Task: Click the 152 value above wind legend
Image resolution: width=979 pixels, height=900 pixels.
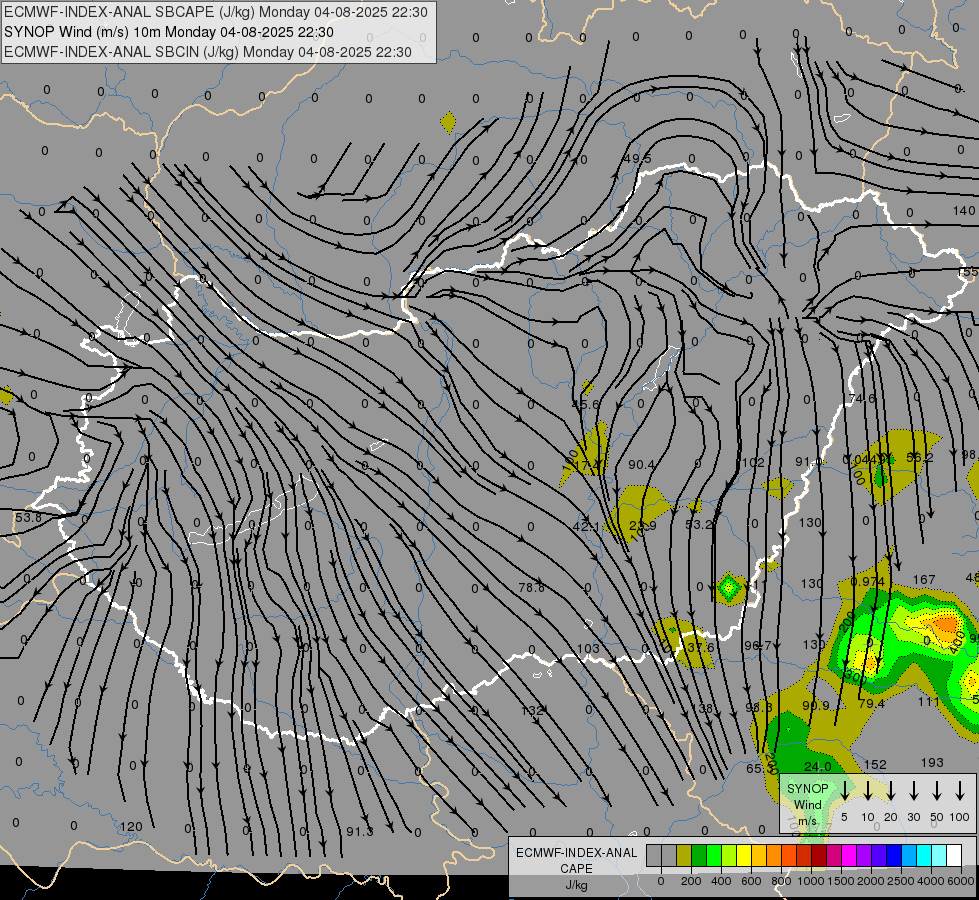Action: point(875,764)
